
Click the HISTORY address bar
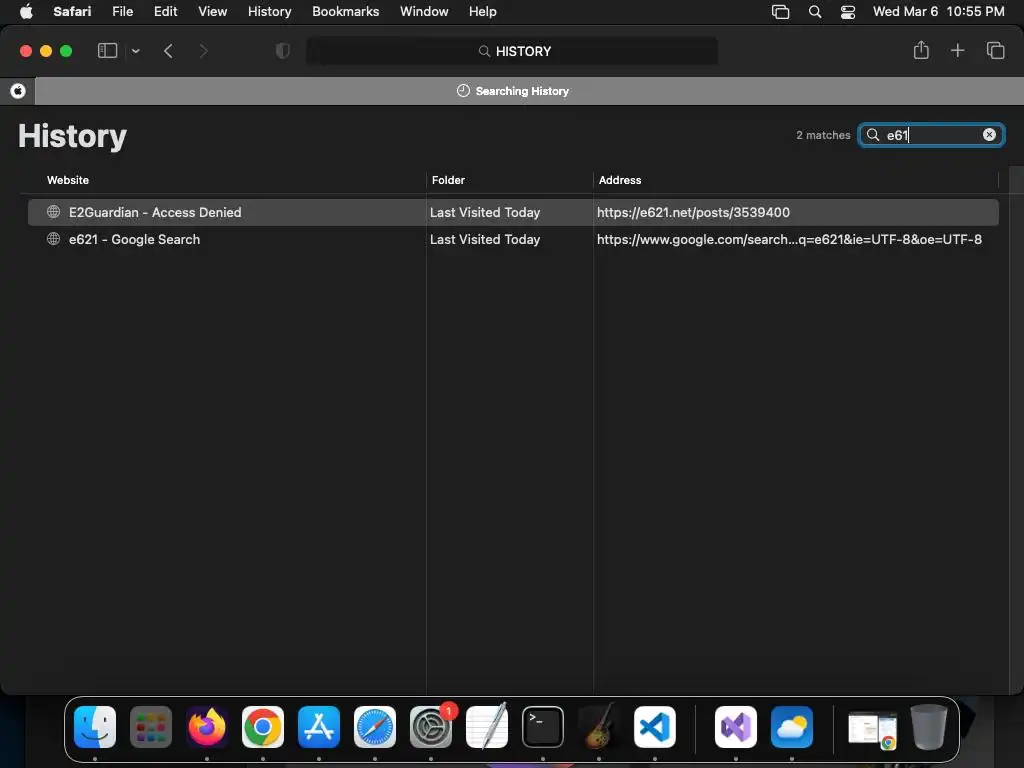pyautogui.click(x=512, y=51)
